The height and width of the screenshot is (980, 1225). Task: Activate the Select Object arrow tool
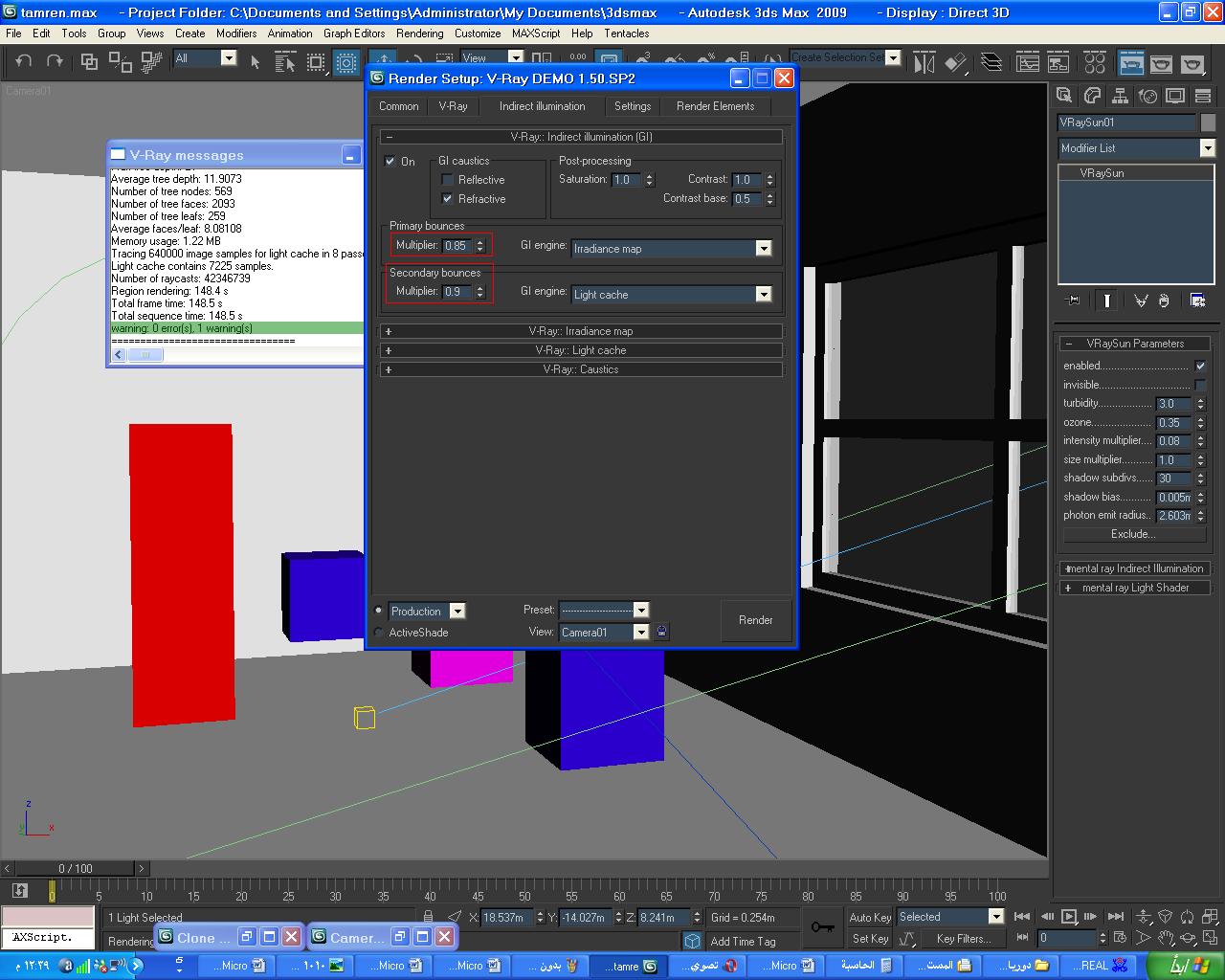coord(256,61)
